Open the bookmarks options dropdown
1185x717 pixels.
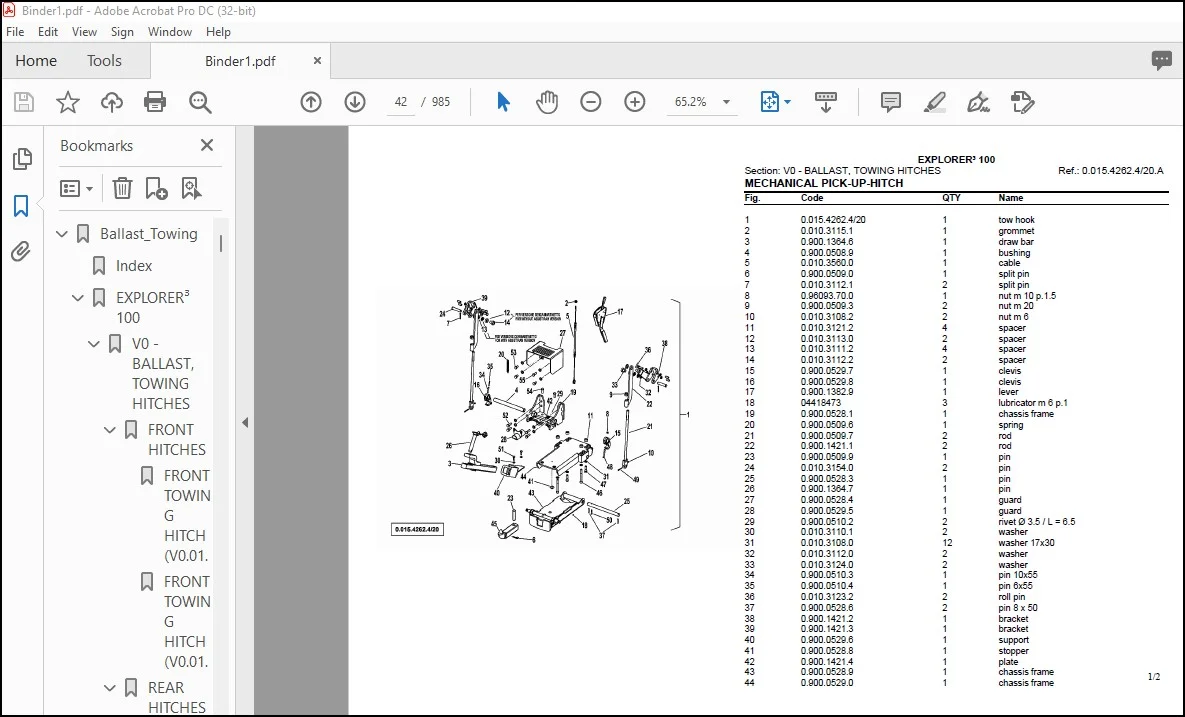76,188
